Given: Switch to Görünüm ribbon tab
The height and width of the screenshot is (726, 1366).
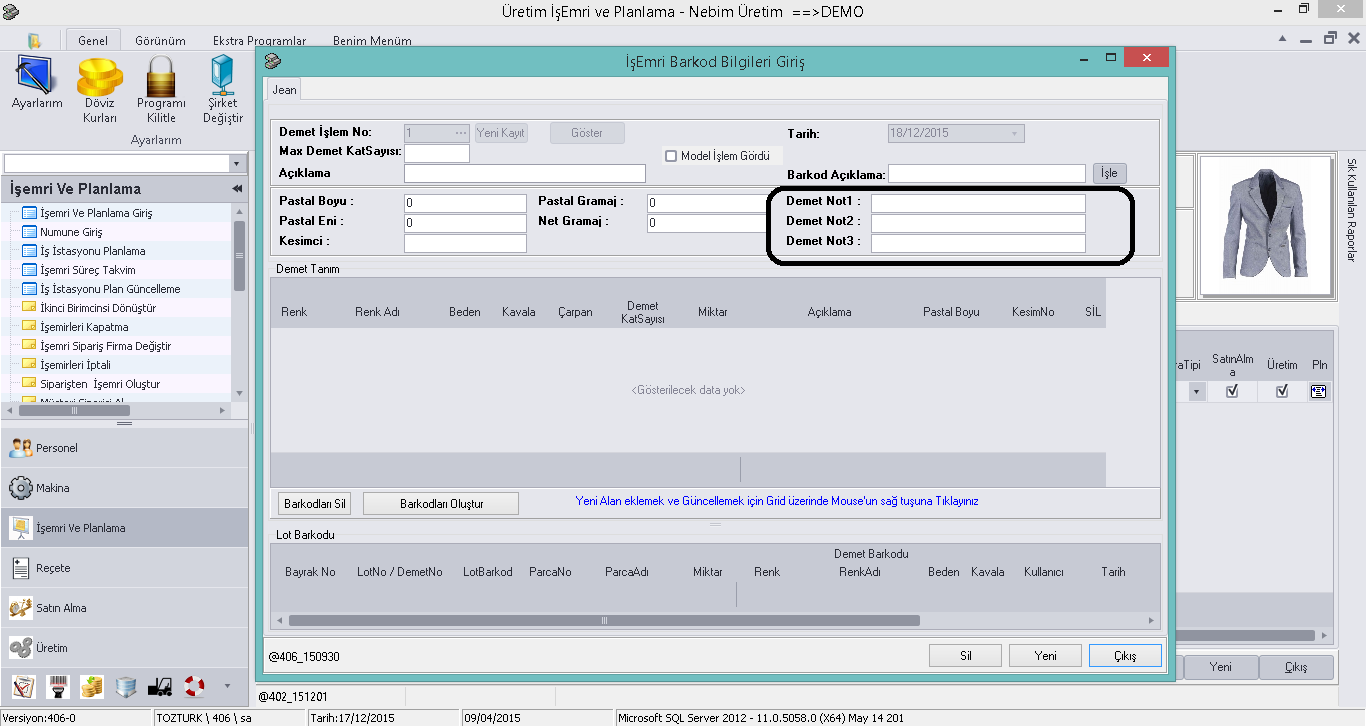Looking at the screenshot, I should pyautogui.click(x=160, y=41).
